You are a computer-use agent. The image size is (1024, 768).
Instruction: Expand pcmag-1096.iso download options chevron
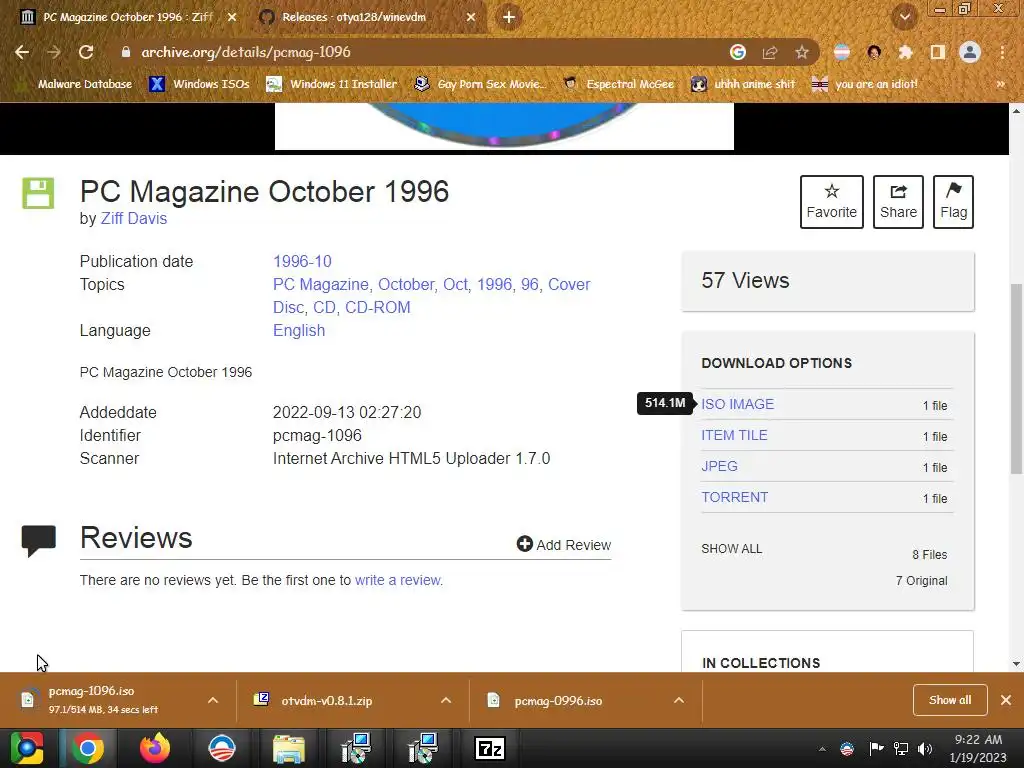click(213, 700)
